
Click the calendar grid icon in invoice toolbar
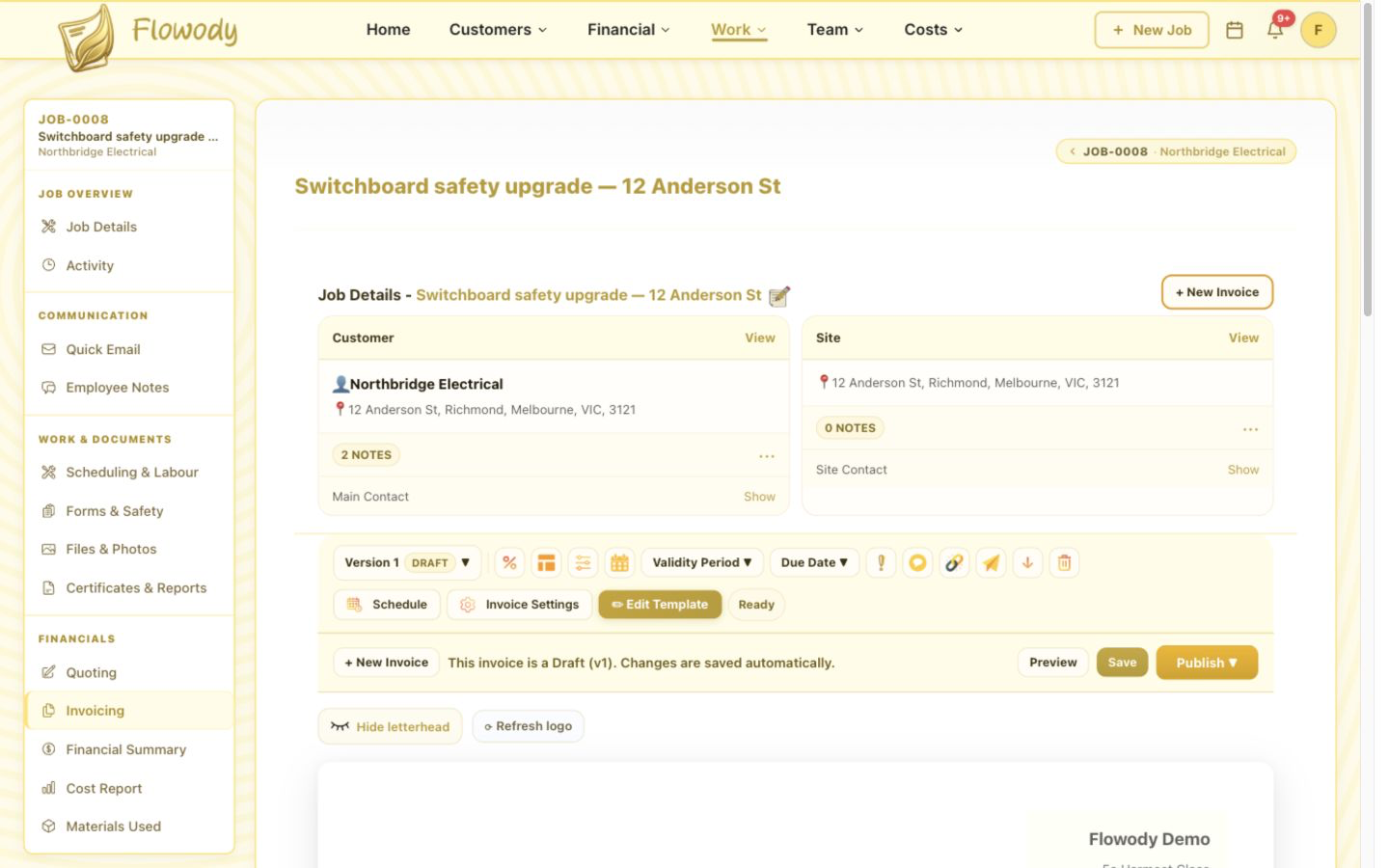point(619,562)
